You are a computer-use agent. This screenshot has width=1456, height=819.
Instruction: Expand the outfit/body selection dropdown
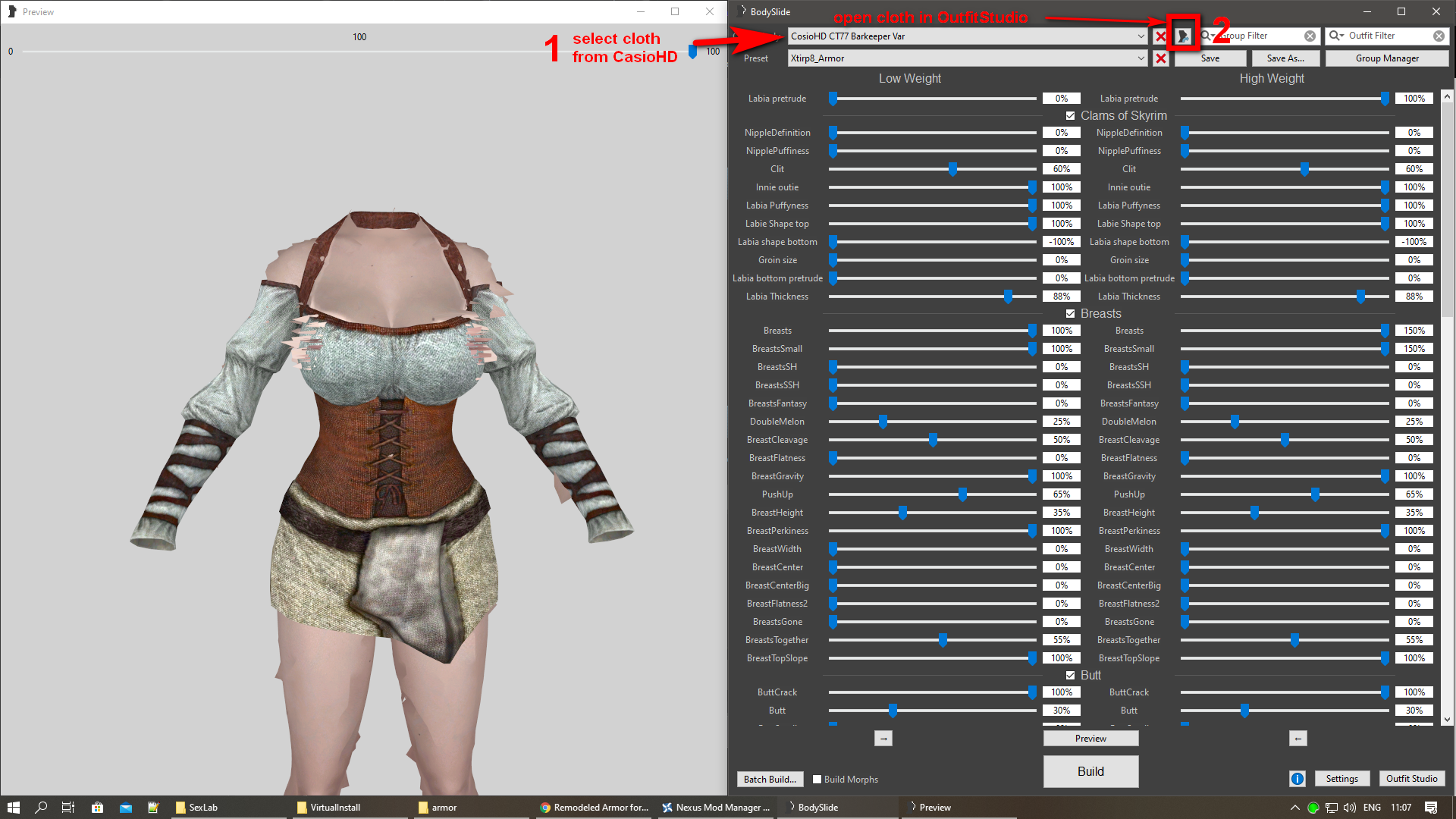tap(1141, 36)
